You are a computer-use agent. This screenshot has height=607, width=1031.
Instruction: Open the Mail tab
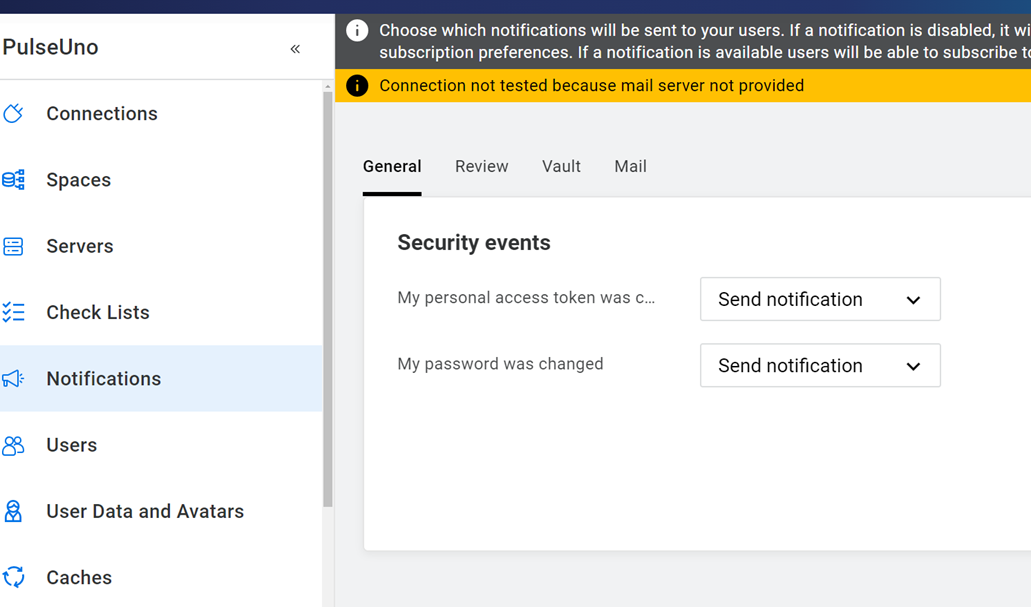[630, 167]
